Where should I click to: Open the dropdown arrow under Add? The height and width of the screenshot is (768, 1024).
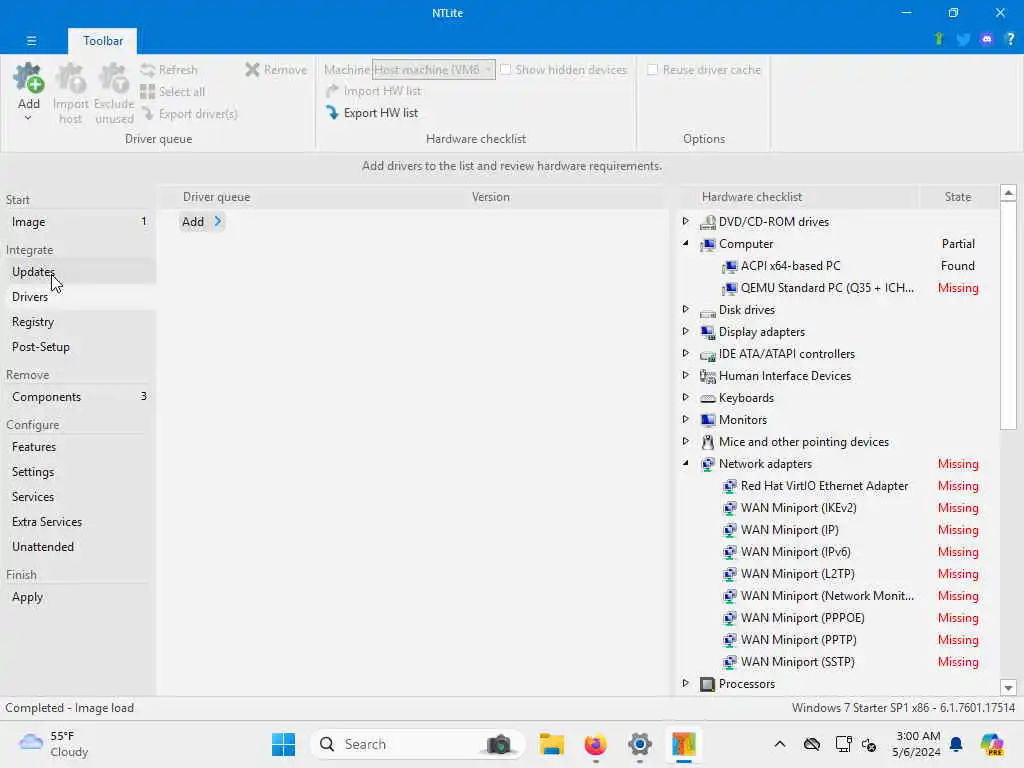tap(28, 118)
